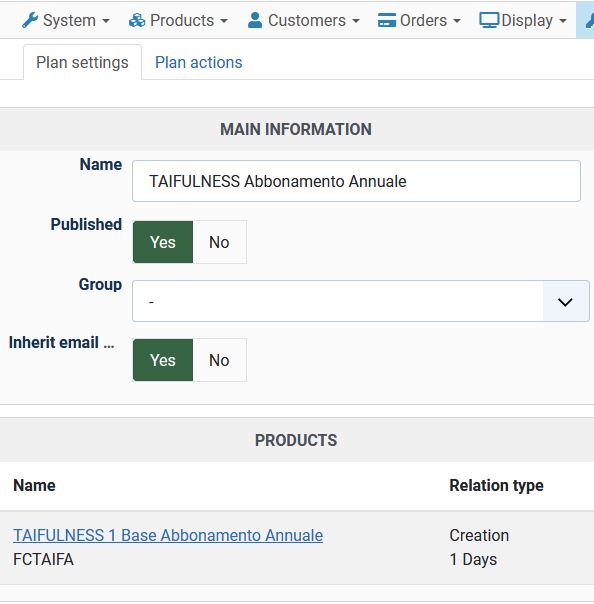
Task: Click the caret arrow next to Products
Action: (x=224, y=21)
